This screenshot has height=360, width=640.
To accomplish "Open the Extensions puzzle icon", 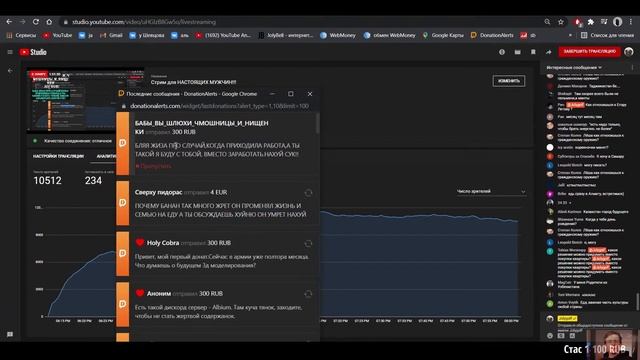I will click(591, 22).
